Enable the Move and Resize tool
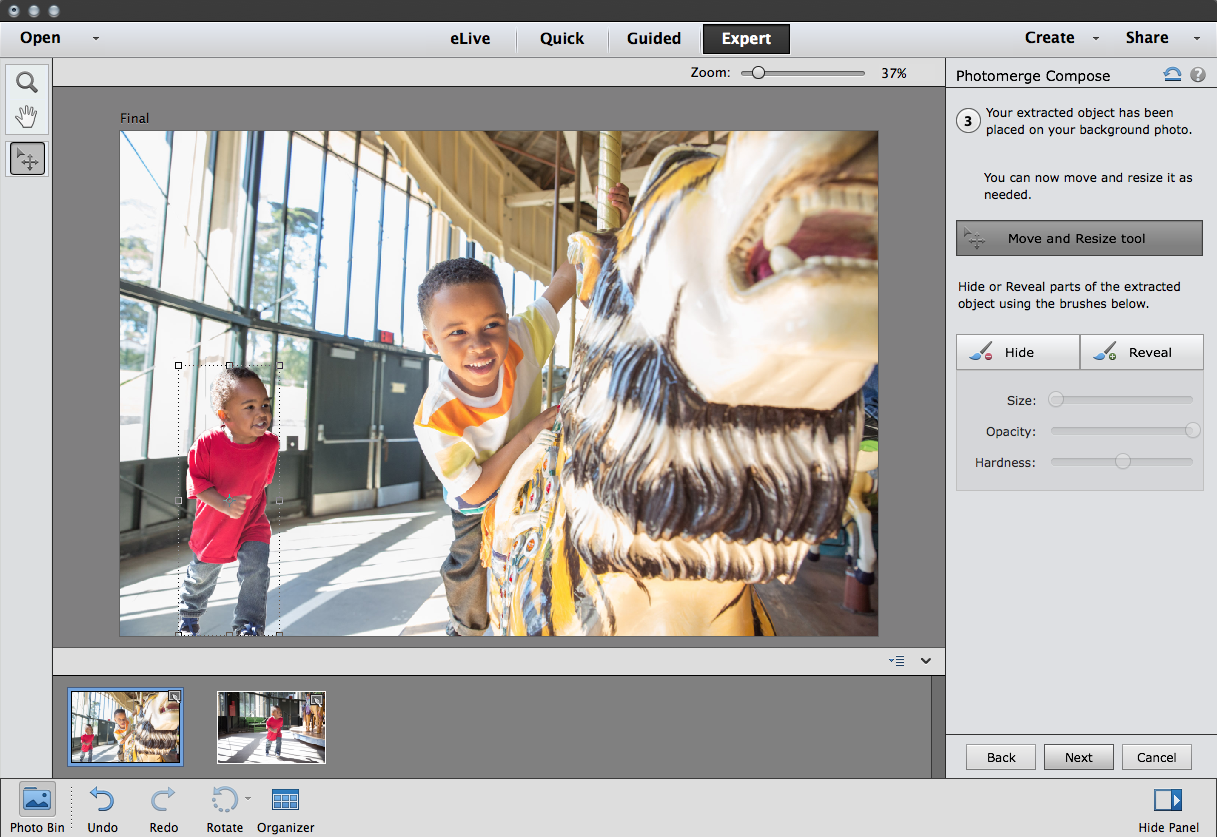Screen dimensions: 1217x837 [x=1079, y=238]
